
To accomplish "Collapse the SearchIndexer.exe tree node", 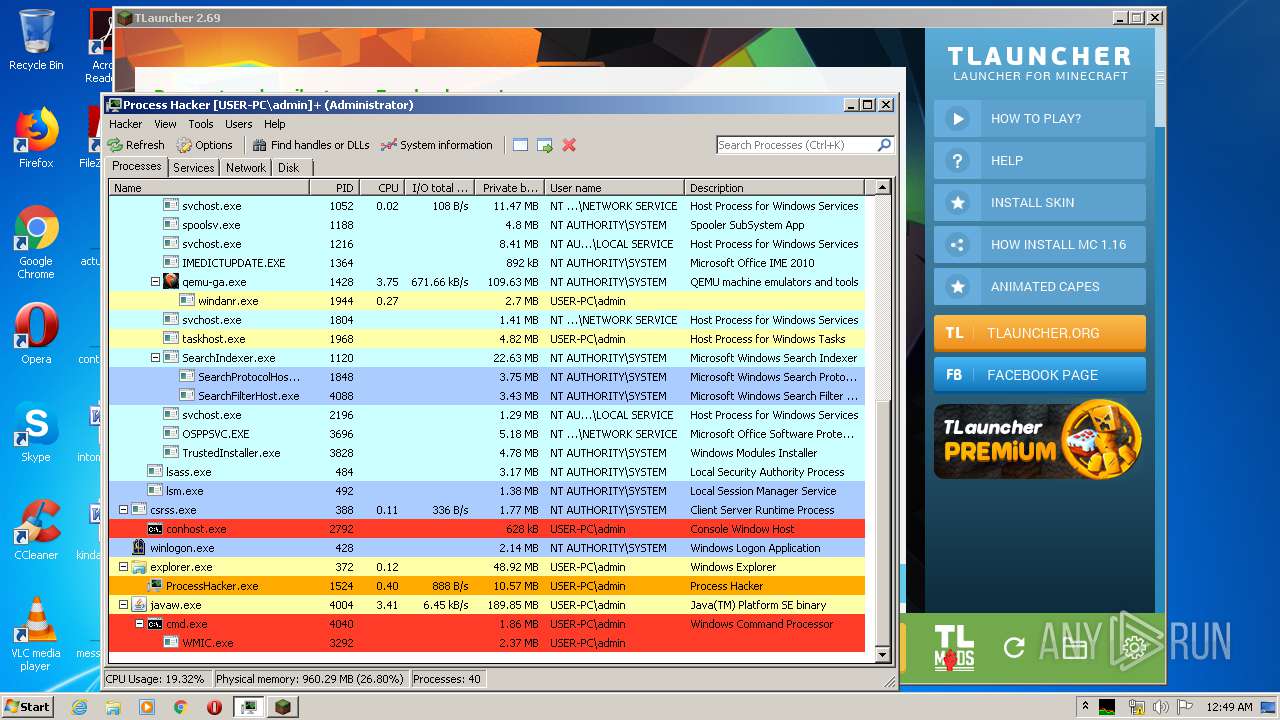I will (x=155, y=358).
